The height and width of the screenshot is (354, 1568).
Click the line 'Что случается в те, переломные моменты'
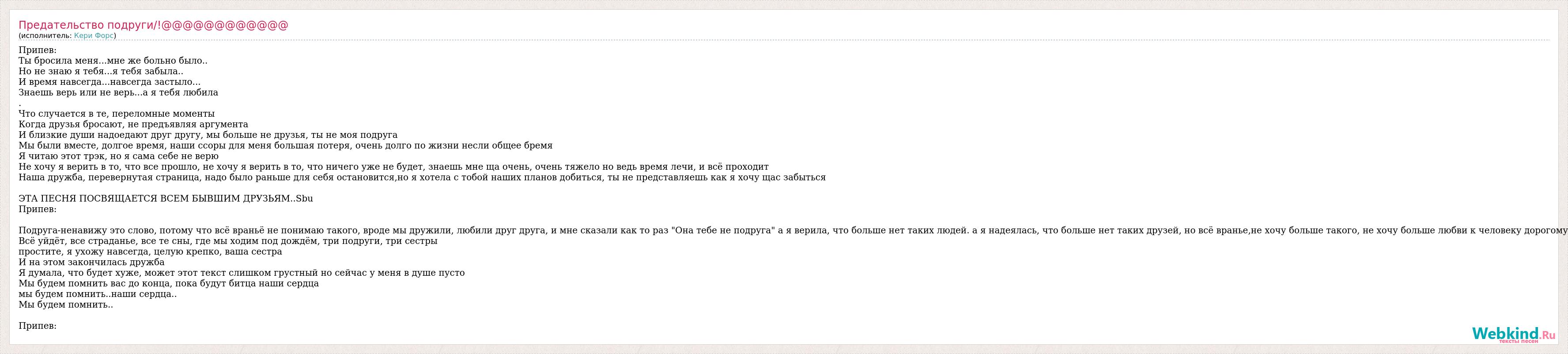[x=116, y=114]
